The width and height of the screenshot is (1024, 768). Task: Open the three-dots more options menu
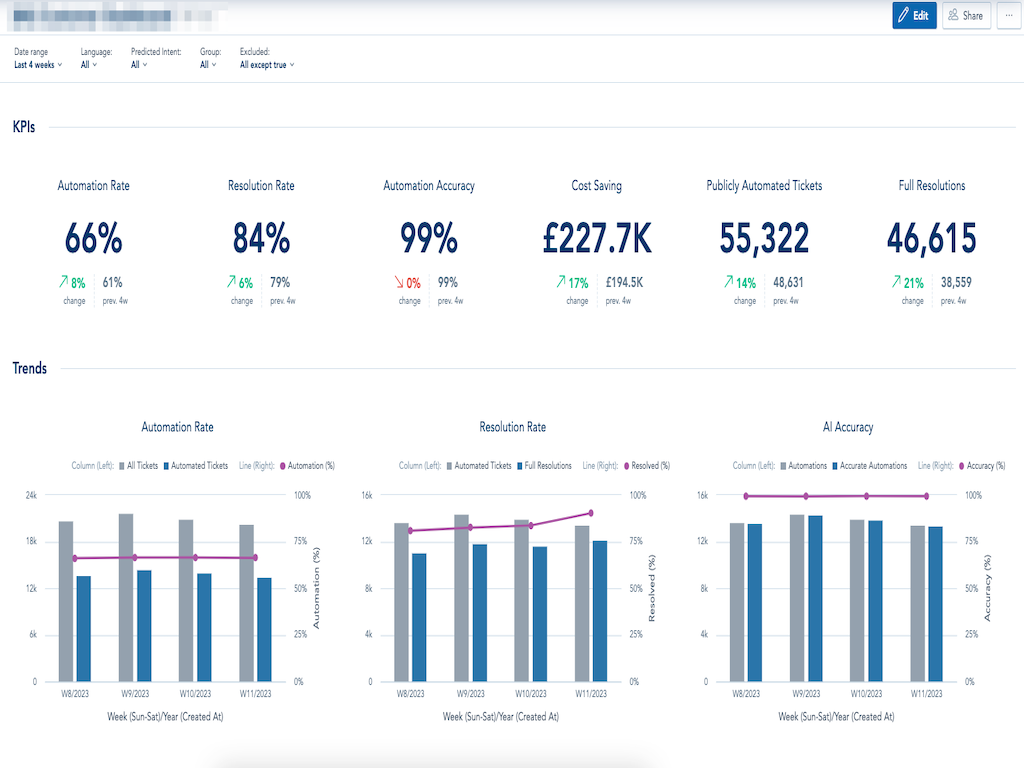point(1008,15)
